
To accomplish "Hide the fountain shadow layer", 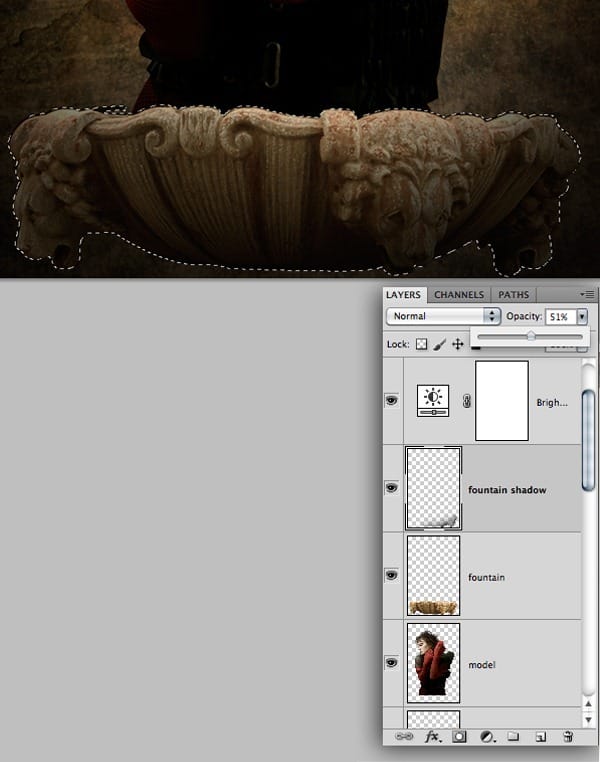I will pos(392,487).
